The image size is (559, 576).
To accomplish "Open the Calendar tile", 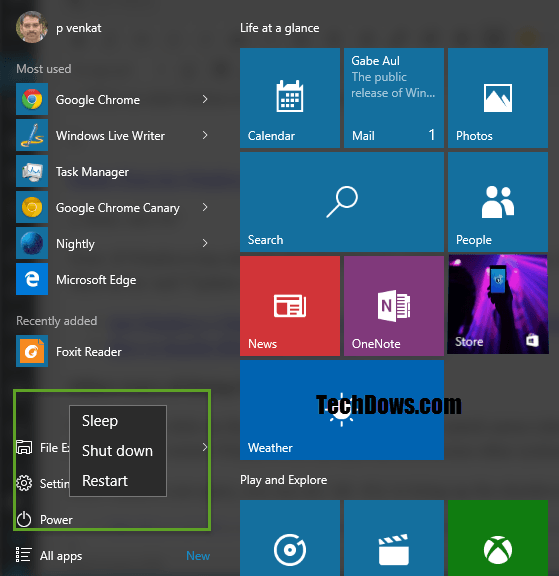I will point(290,98).
